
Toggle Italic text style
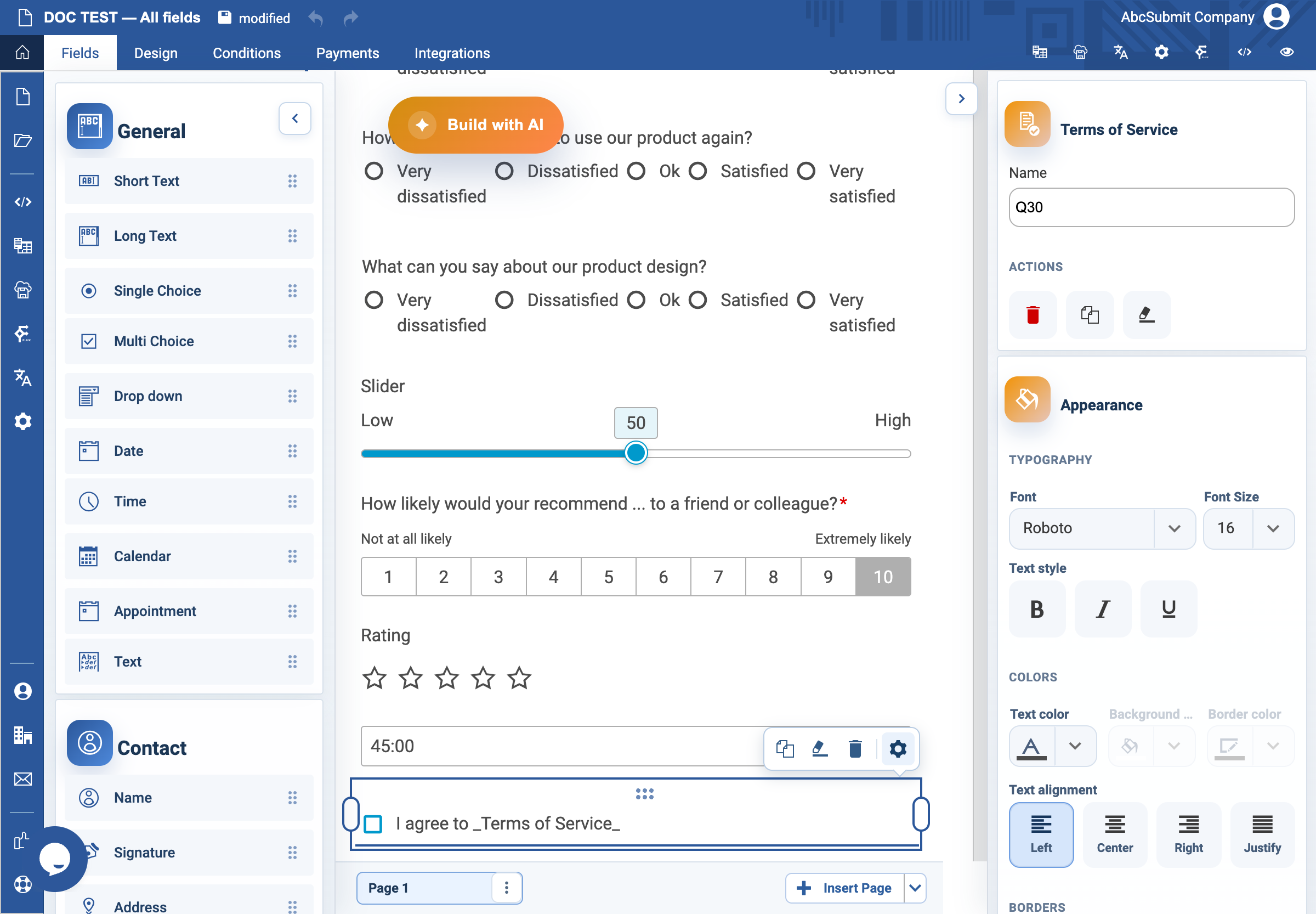[x=1103, y=609]
